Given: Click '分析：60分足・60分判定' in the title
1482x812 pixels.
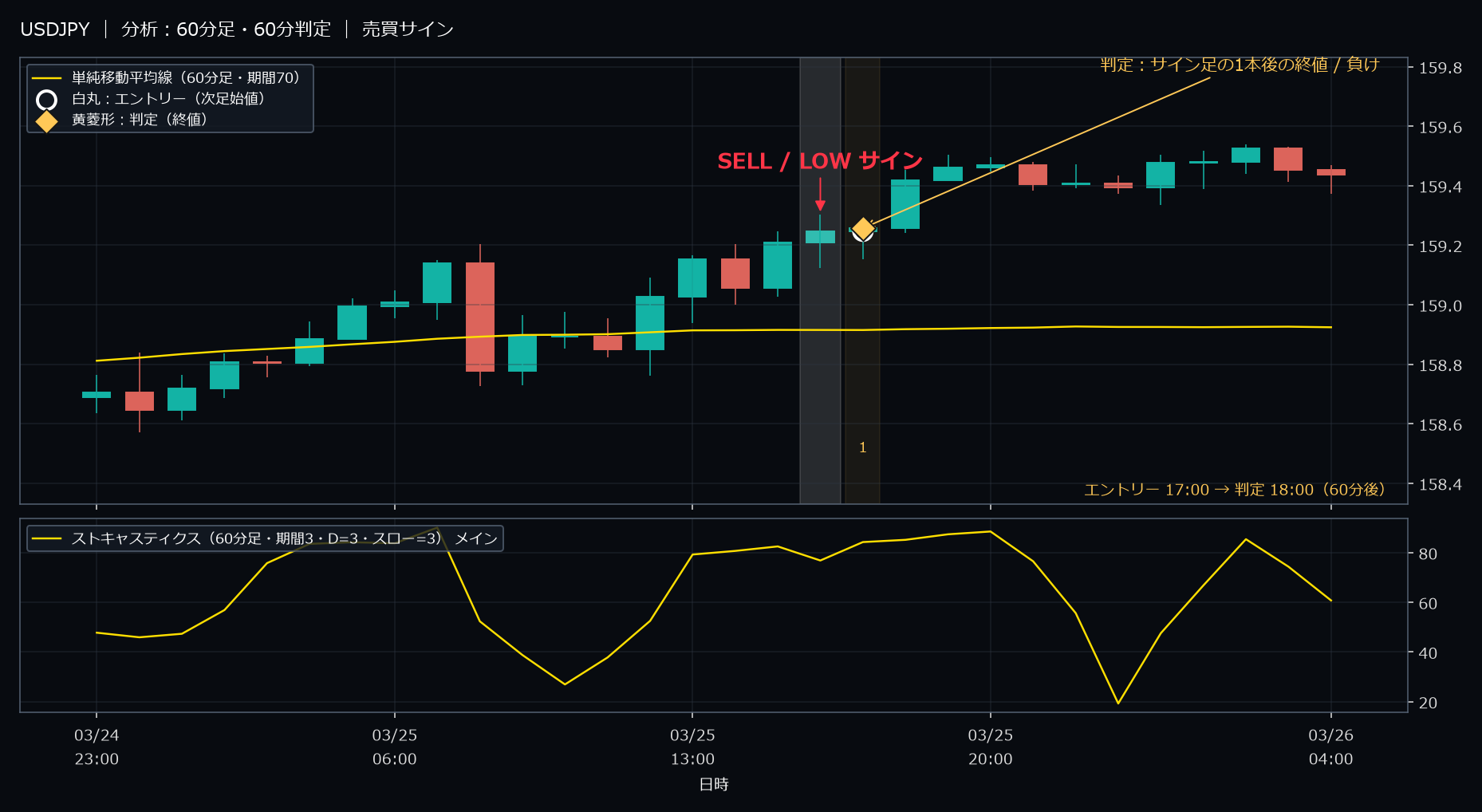Looking at the screenshot, I should point(226,30).
